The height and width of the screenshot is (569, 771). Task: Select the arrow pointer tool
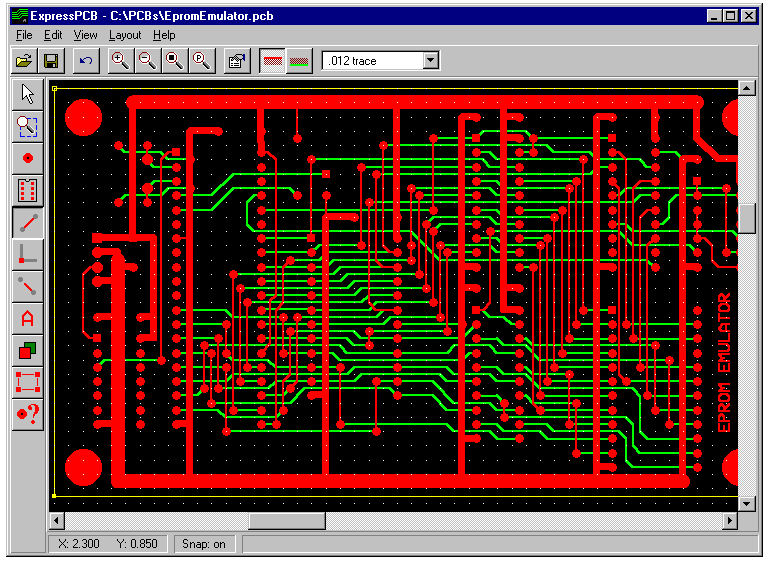[28, 94]
